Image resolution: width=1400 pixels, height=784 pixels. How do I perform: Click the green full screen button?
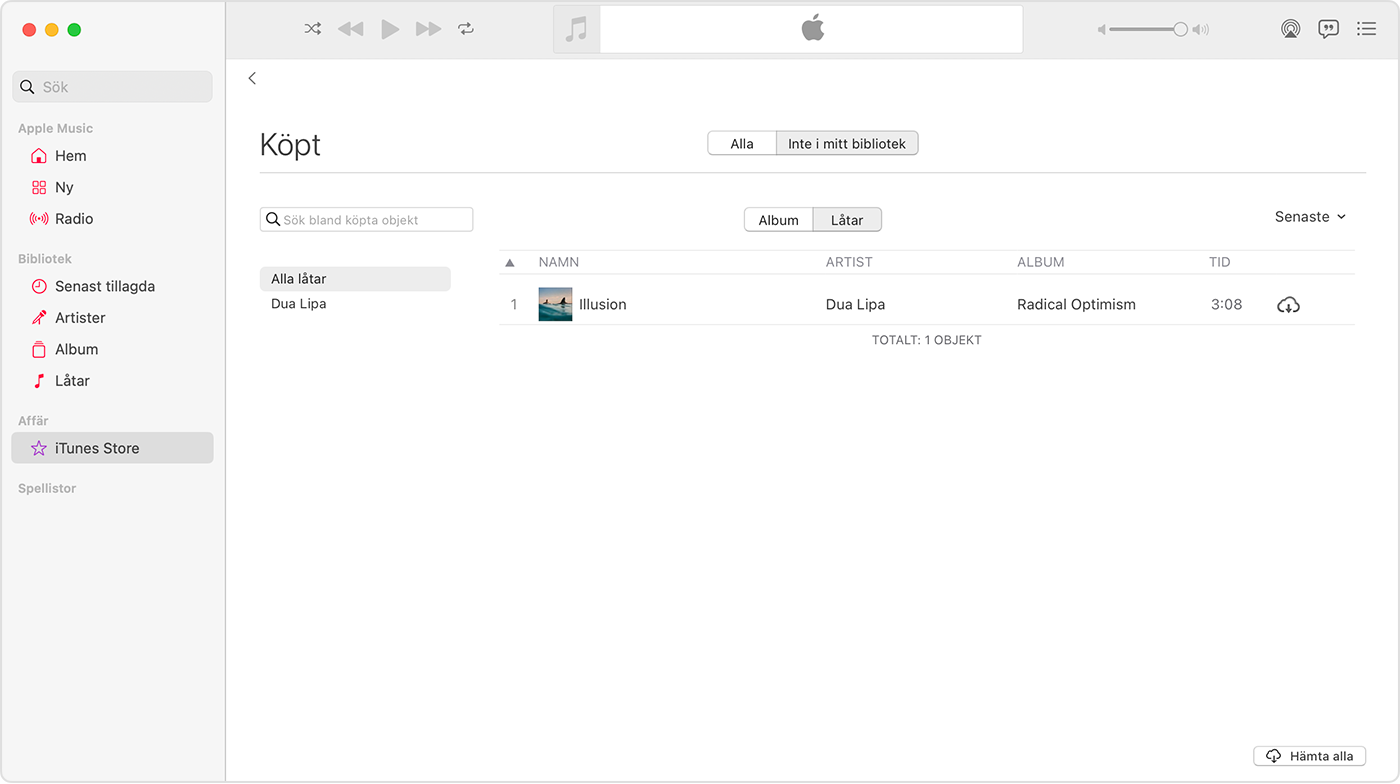pos(74,30)
